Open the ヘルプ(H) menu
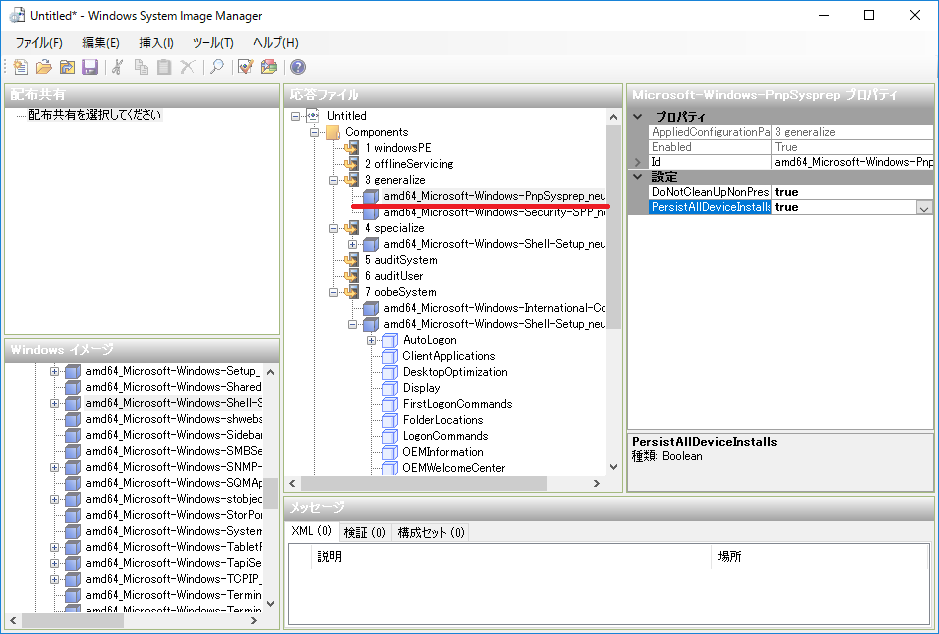 click(275, 43)
